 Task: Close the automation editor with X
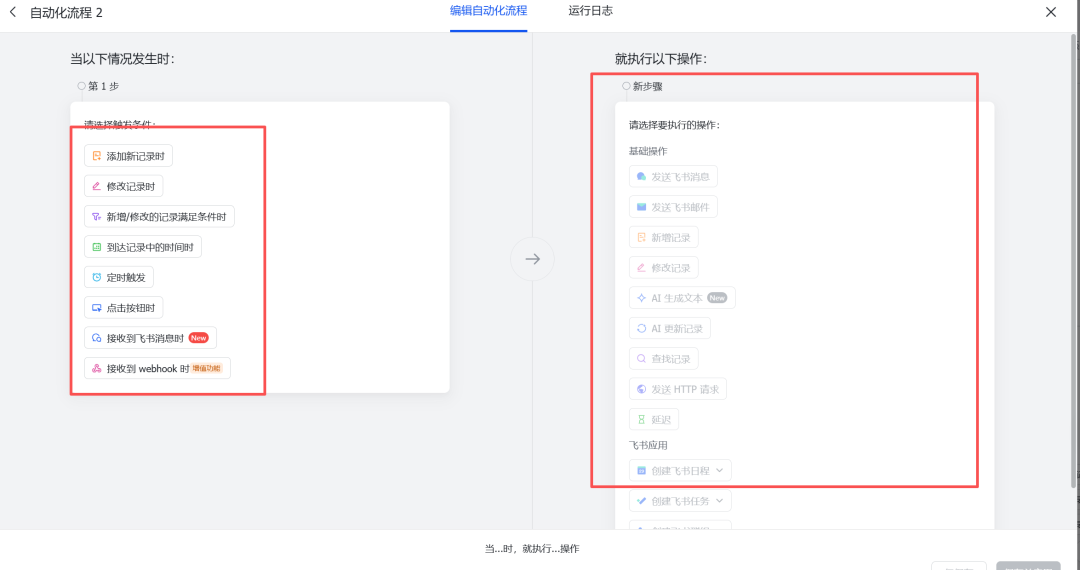tap(1051, 12)
